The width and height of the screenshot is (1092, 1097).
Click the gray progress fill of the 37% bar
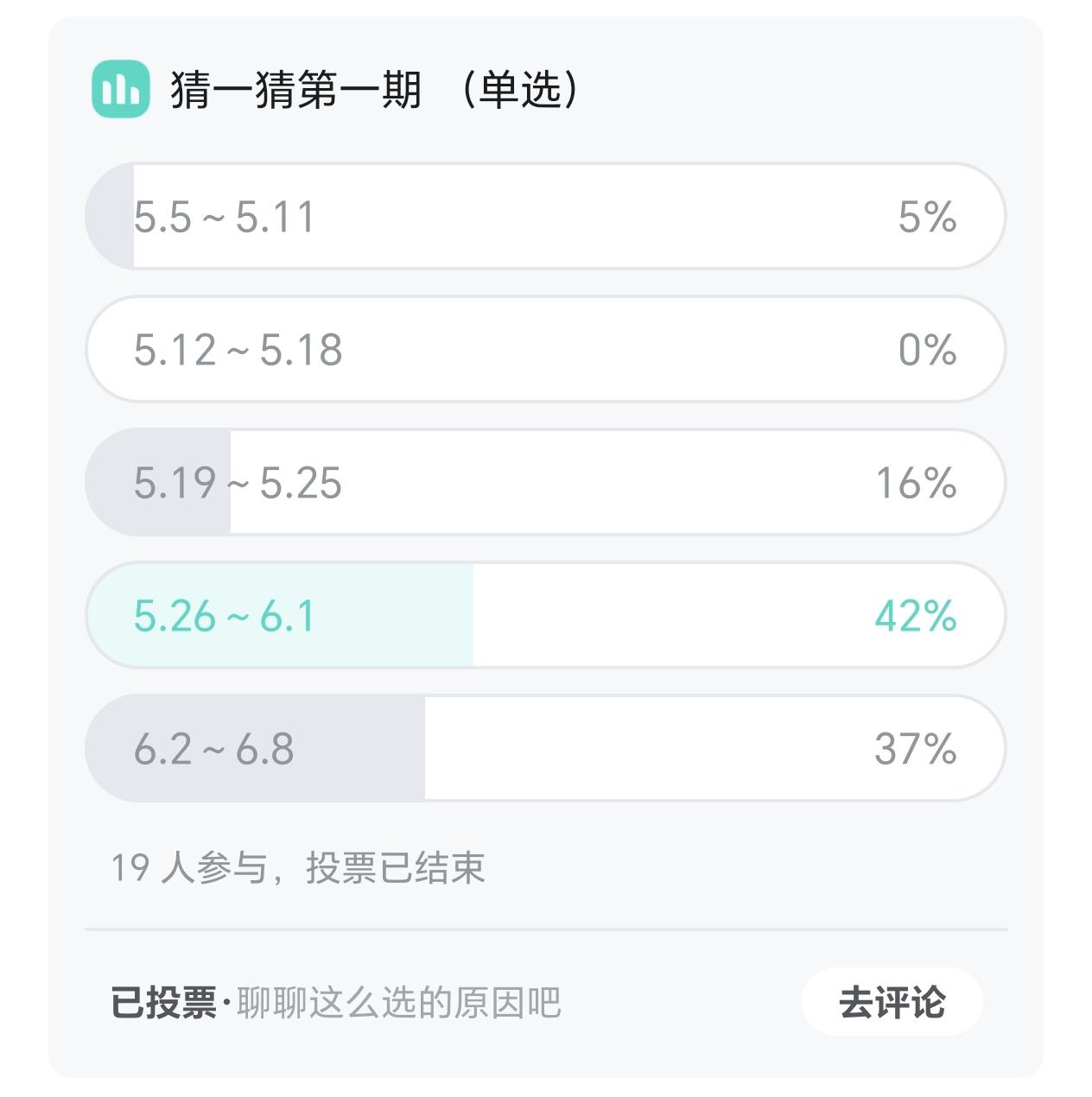363,749
